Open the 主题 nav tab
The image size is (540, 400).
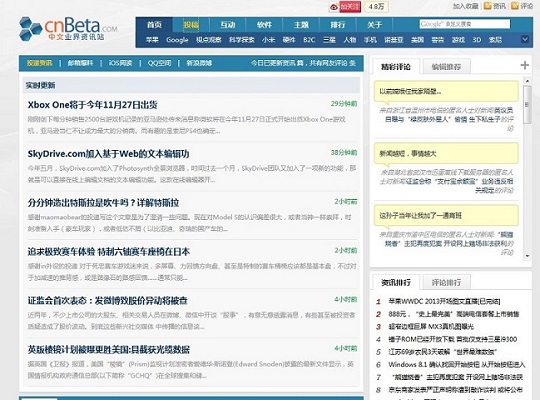click(x=301, y=25)
